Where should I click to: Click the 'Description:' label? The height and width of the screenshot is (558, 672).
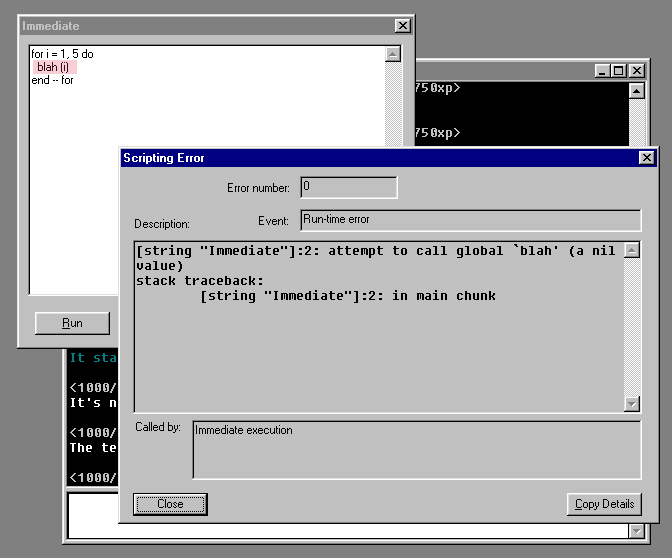pos(162,224)
